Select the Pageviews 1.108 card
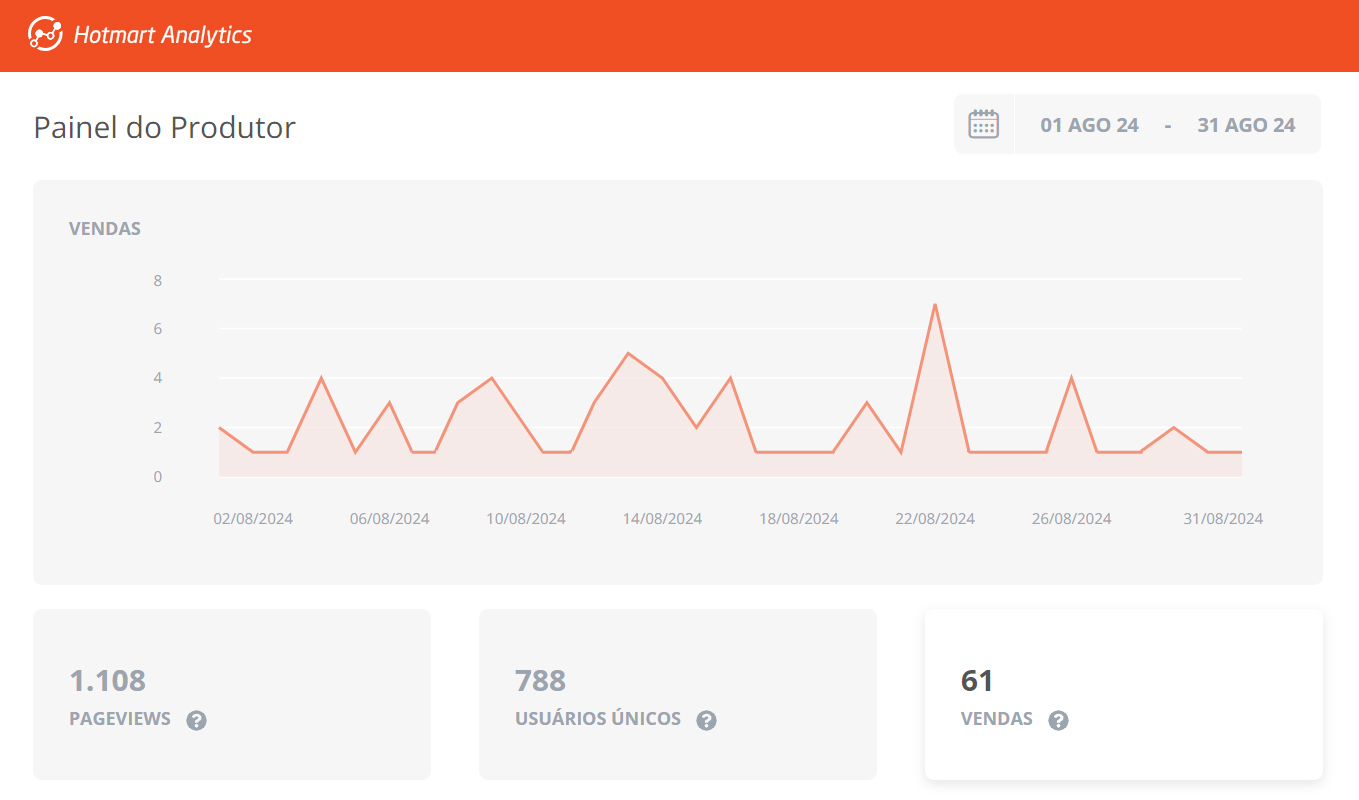This screenshot has width=1359, height=800. click(232, 694)
